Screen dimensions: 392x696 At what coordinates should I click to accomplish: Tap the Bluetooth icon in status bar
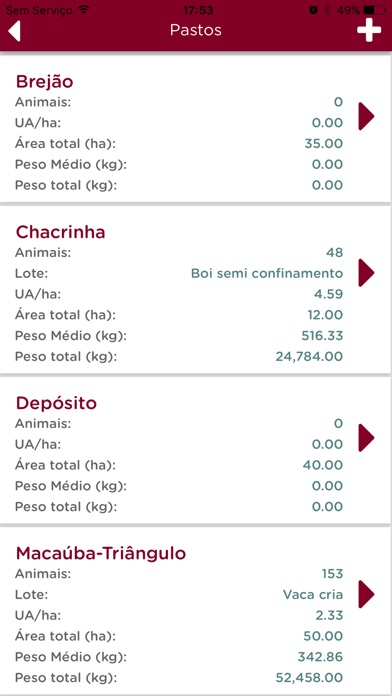pos(328,10)
